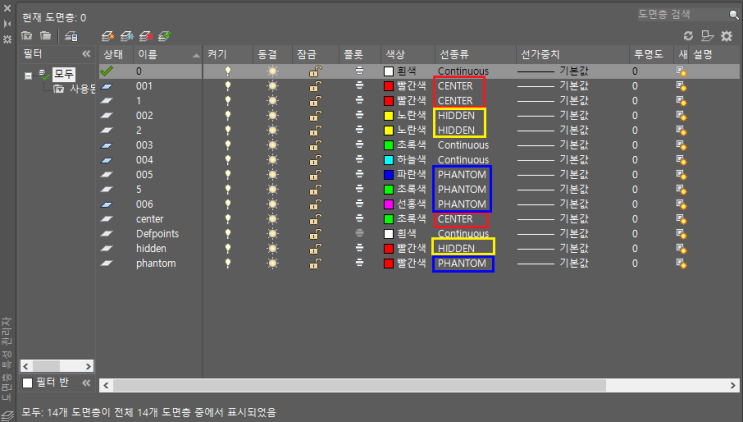Collapse the filter tree chevron

pyautogui.click(x=86, y=54)
